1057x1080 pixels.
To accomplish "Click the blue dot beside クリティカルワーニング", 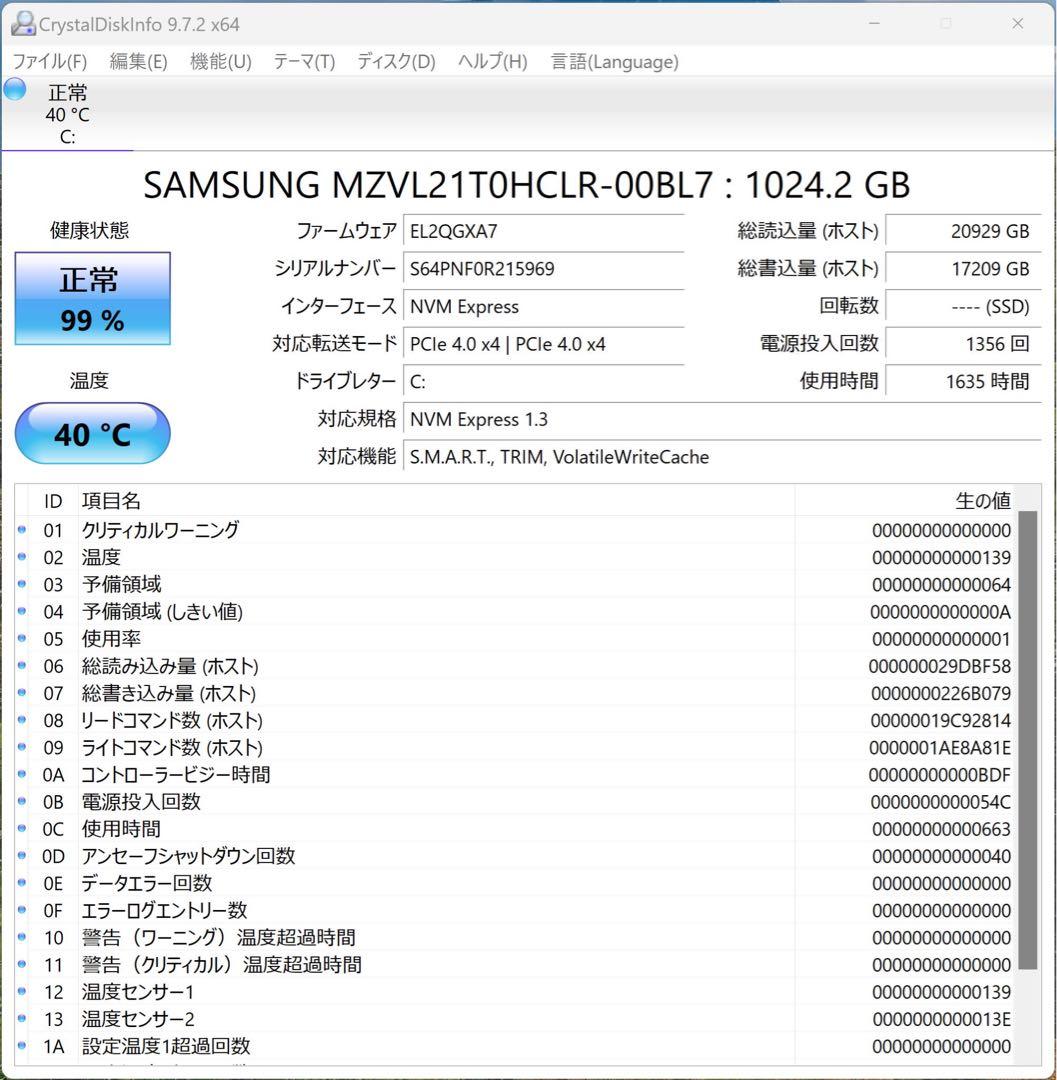I will pyautogui.click(x=22, y=529).
